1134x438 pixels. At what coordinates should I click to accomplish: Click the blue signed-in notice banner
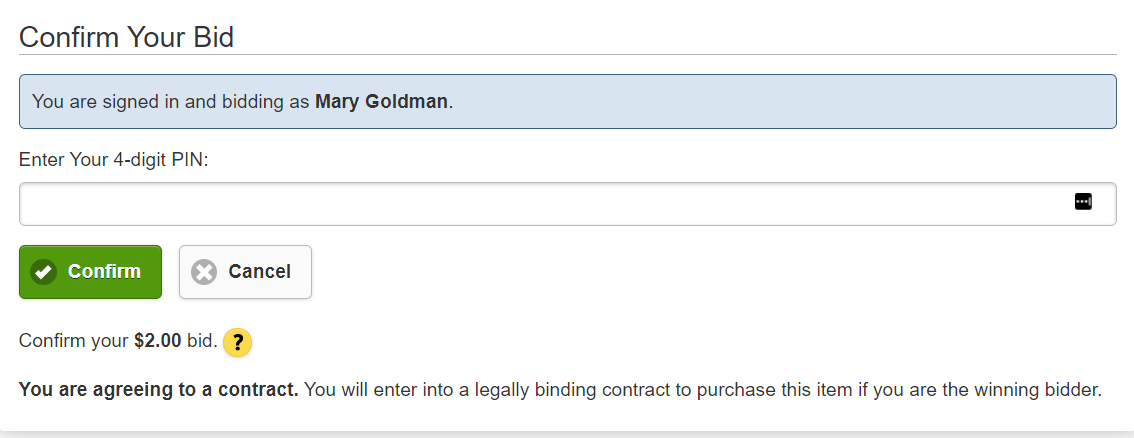(x=568, y=101)
